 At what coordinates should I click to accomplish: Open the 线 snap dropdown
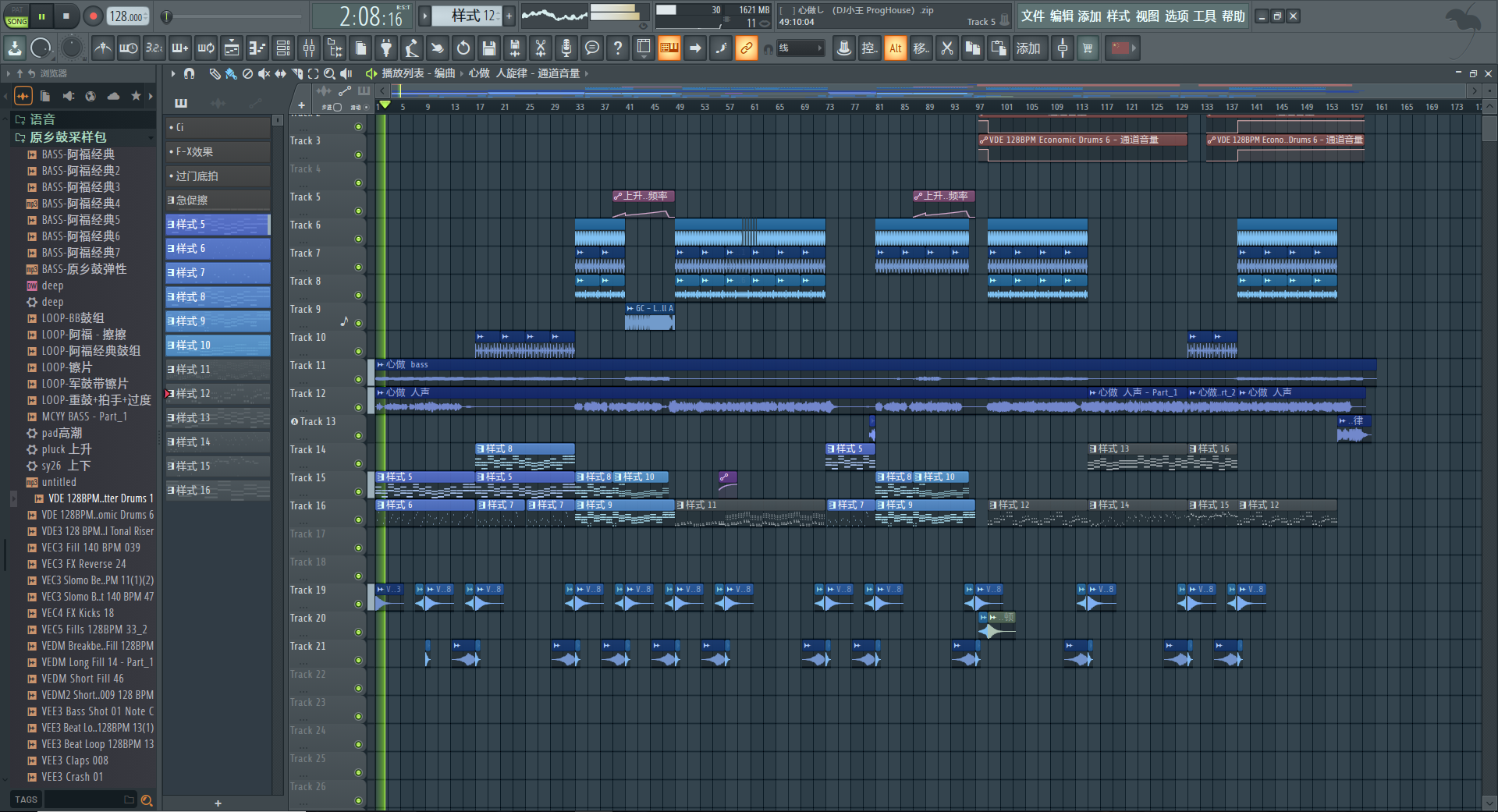[800, 48]
